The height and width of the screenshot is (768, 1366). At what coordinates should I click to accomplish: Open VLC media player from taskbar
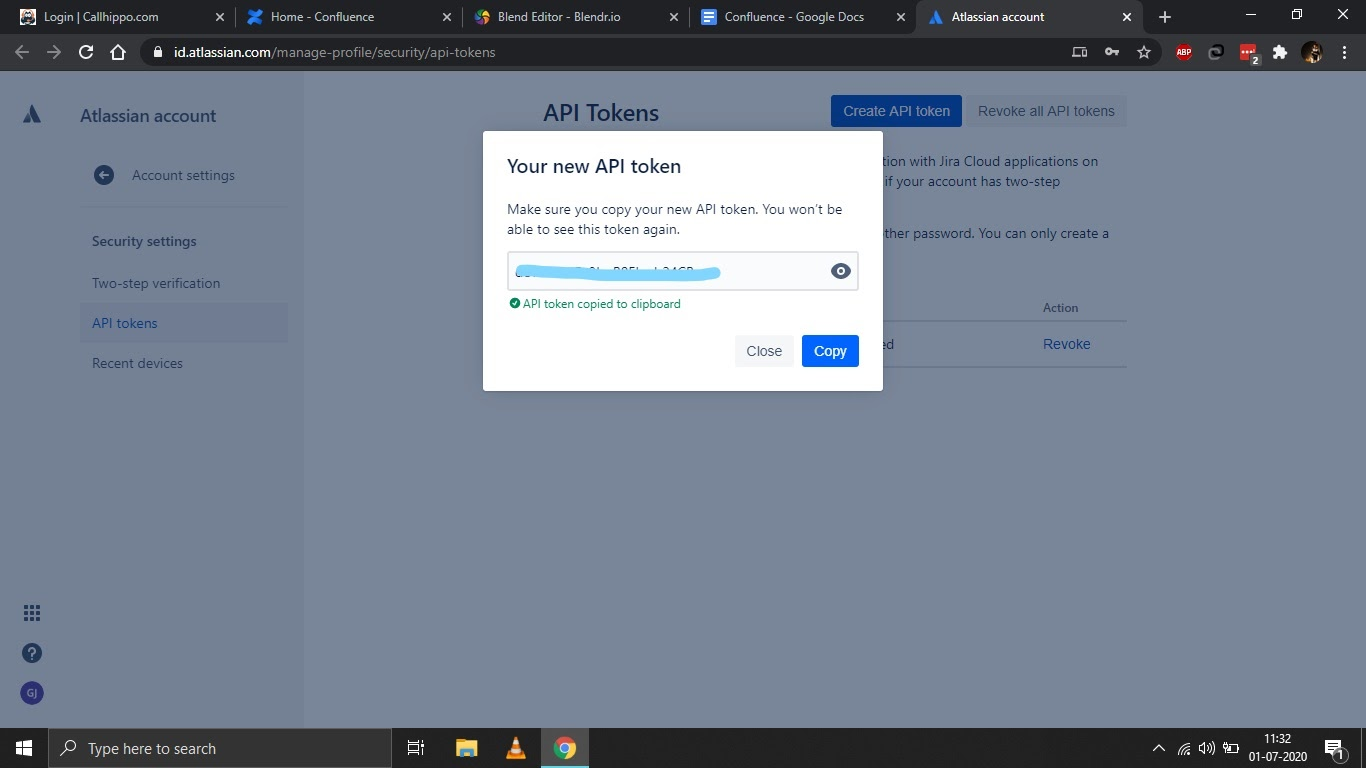pos(516,748)
